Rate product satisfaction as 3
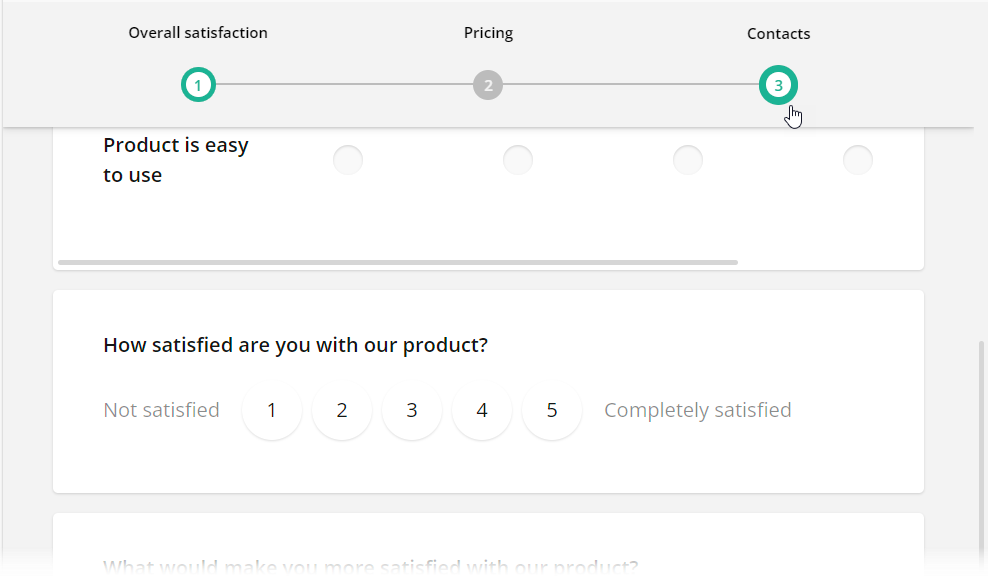Screen dimensions: 988x587 coord(411,410)
